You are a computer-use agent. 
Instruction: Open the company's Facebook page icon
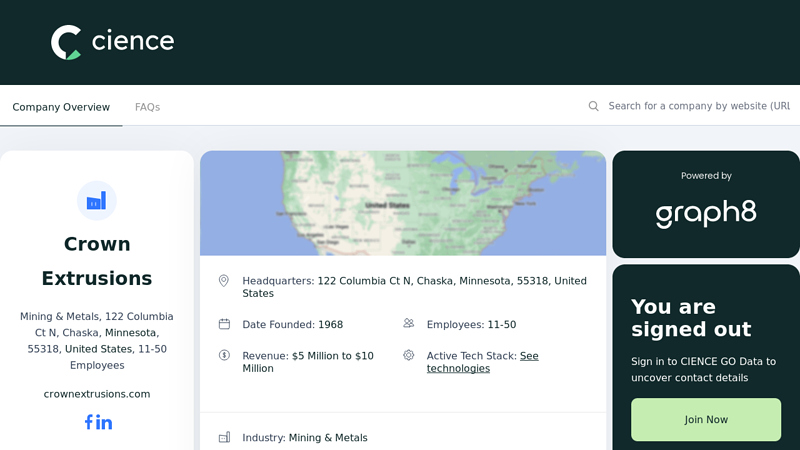(88, 422)
